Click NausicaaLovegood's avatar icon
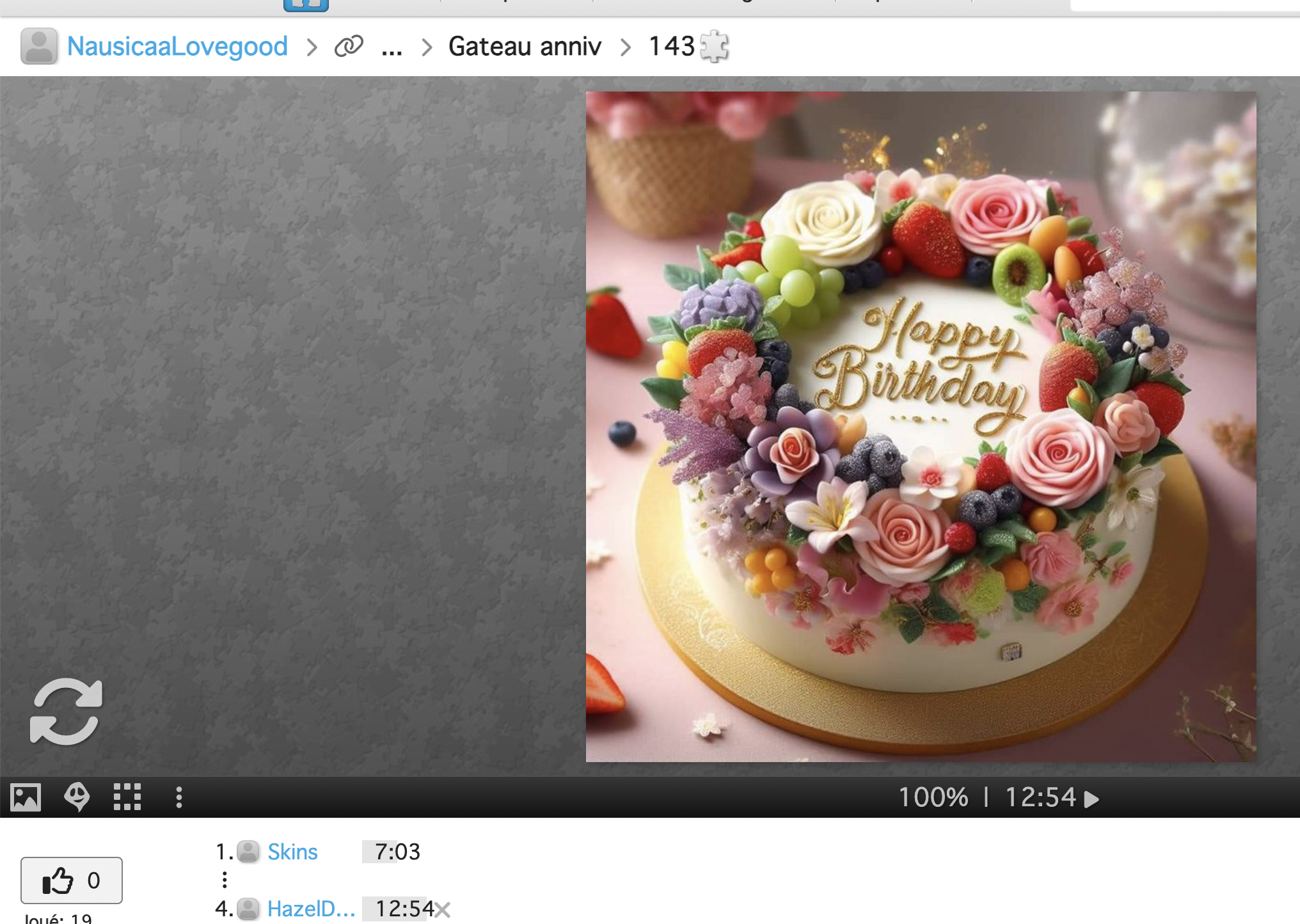The height and width of the screenshot is (924, 1300). (39, 46)
